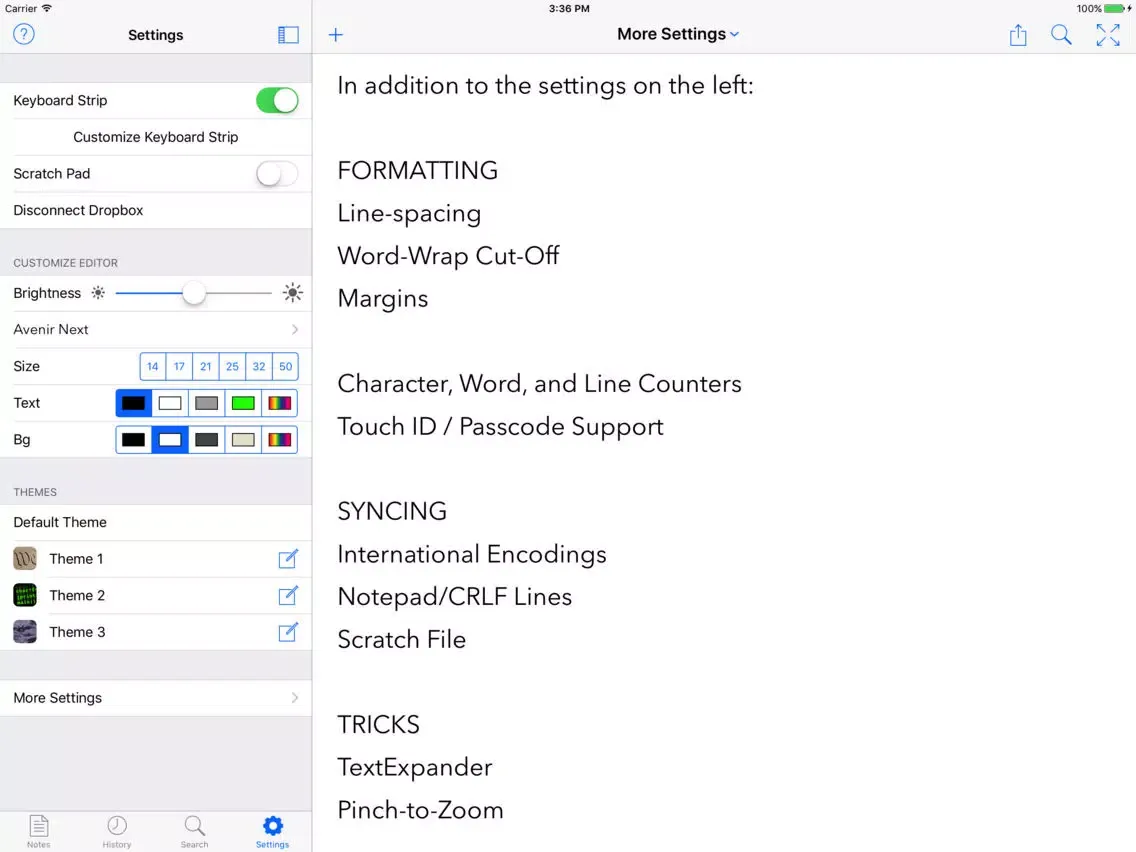Choose green text color swatch
The height and width of the screenshot is (852, 1136).
point(243,403)
